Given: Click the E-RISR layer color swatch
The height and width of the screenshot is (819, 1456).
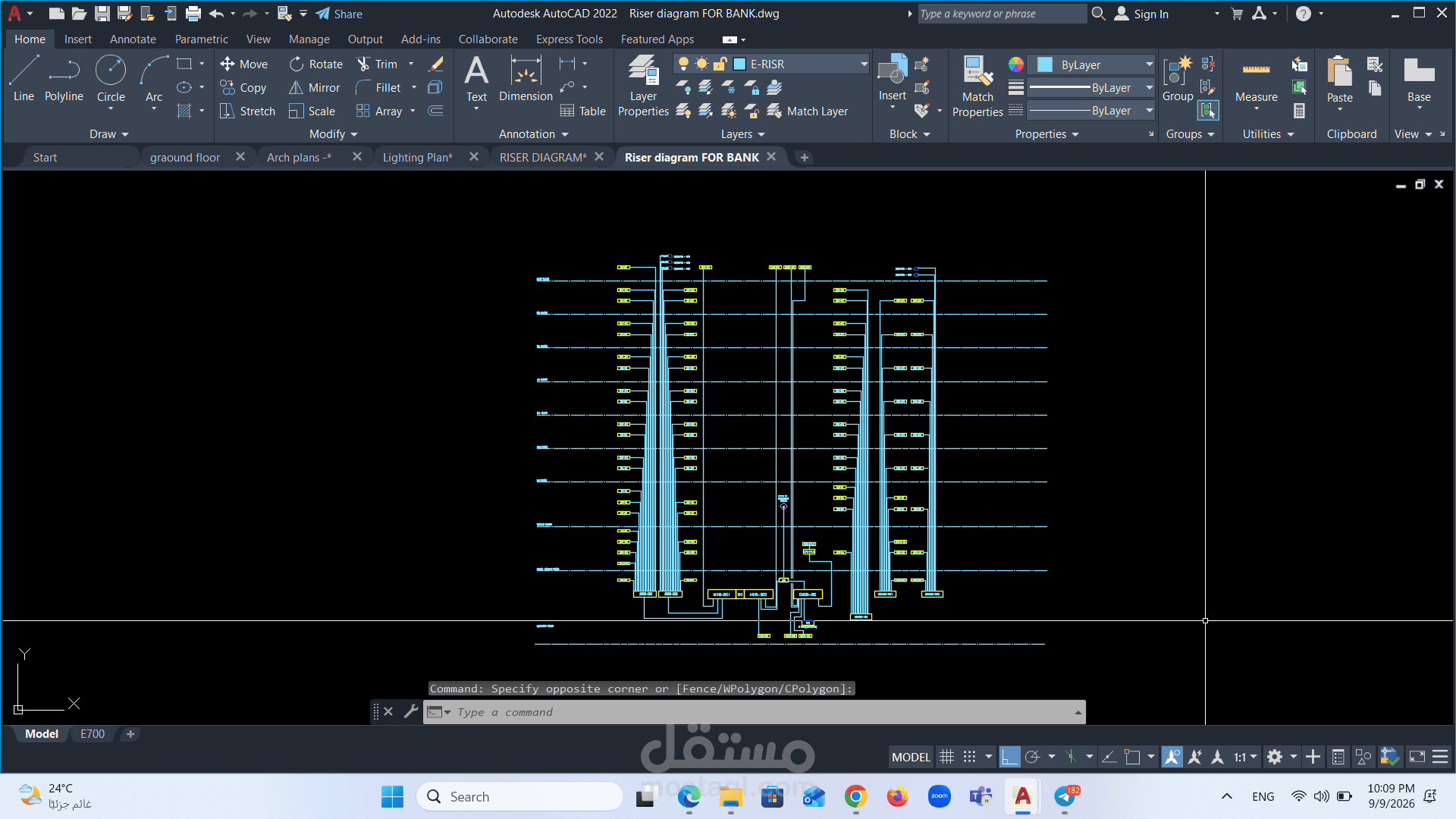Looking at the screenshot, I should tap(739, 64).
